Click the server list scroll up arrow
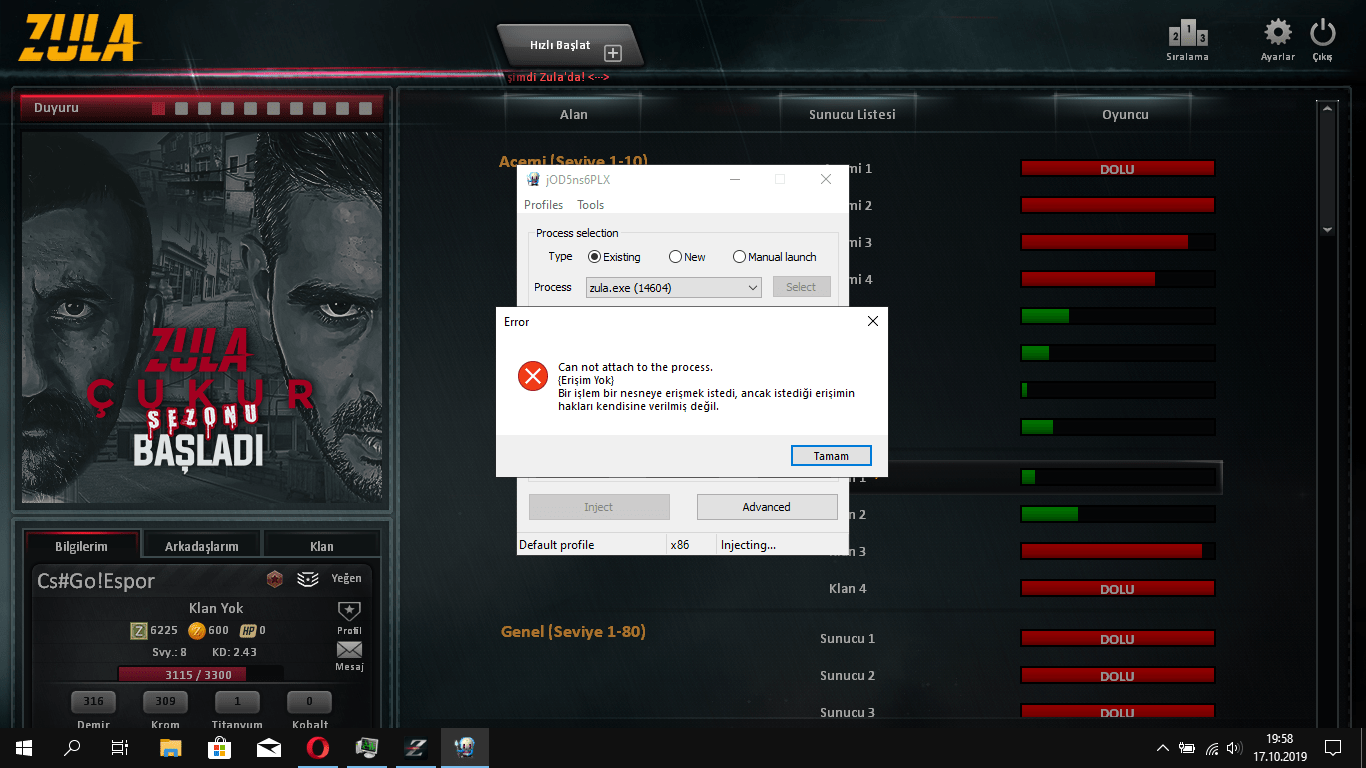The height and width of the screenshot is (768, 1366). tap(1327, 107)
